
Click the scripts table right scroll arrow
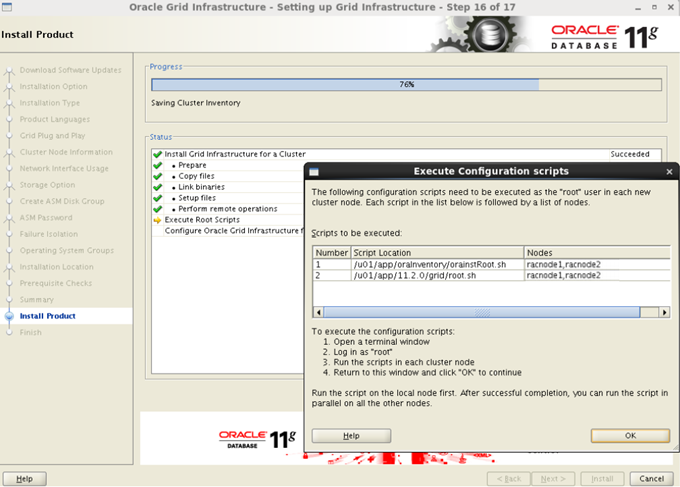click(x=664, y=312)
